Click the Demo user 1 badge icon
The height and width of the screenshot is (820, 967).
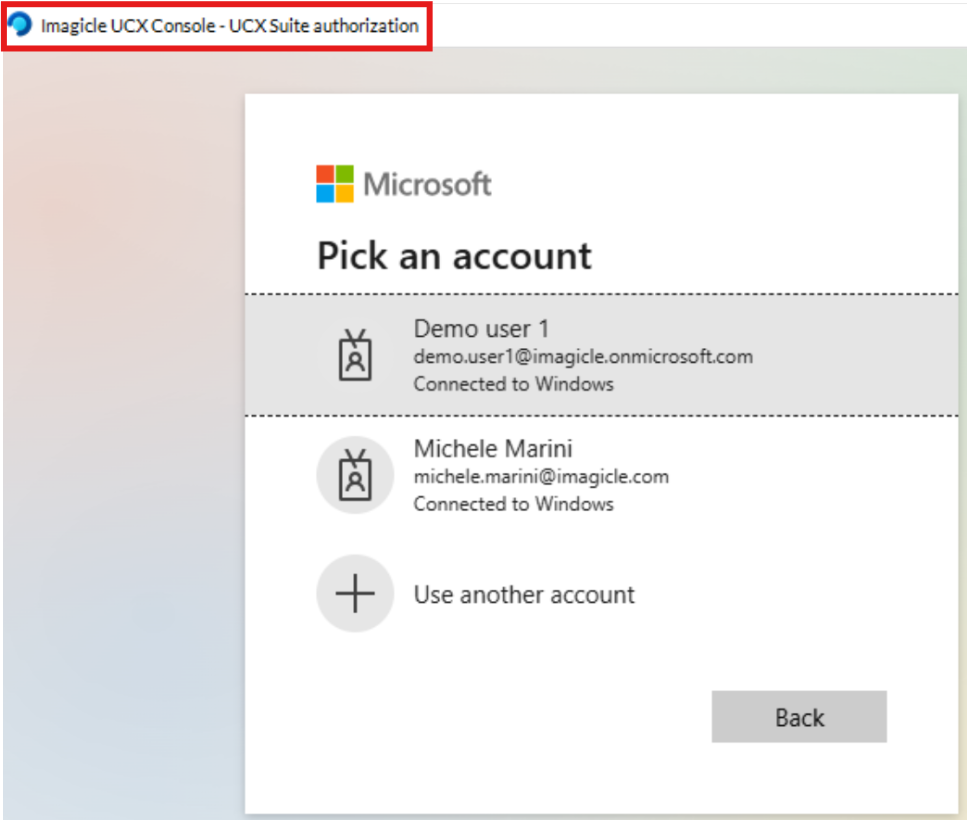(354, 355)
